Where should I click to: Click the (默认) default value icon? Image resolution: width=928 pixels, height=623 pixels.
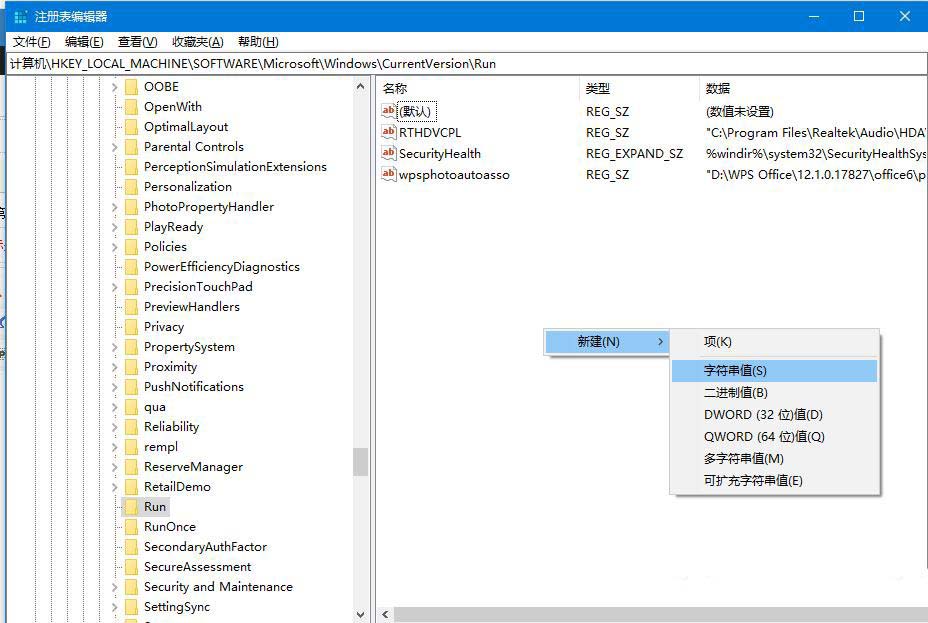click(389, 111)
